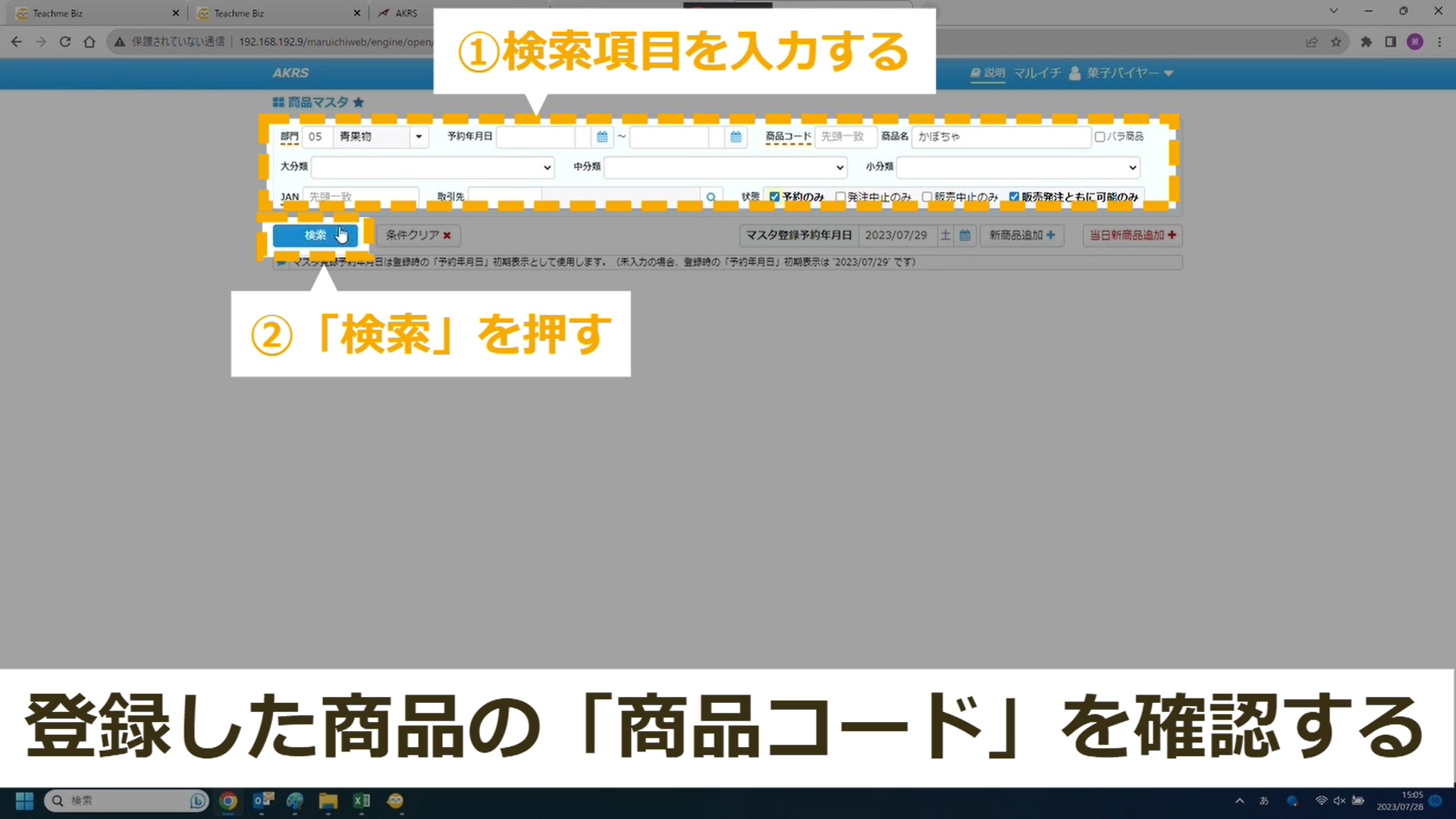This screenshot has height=819, width=1456.
Task: Click the plus/minus date stepper icon
Action: point(945,235)
